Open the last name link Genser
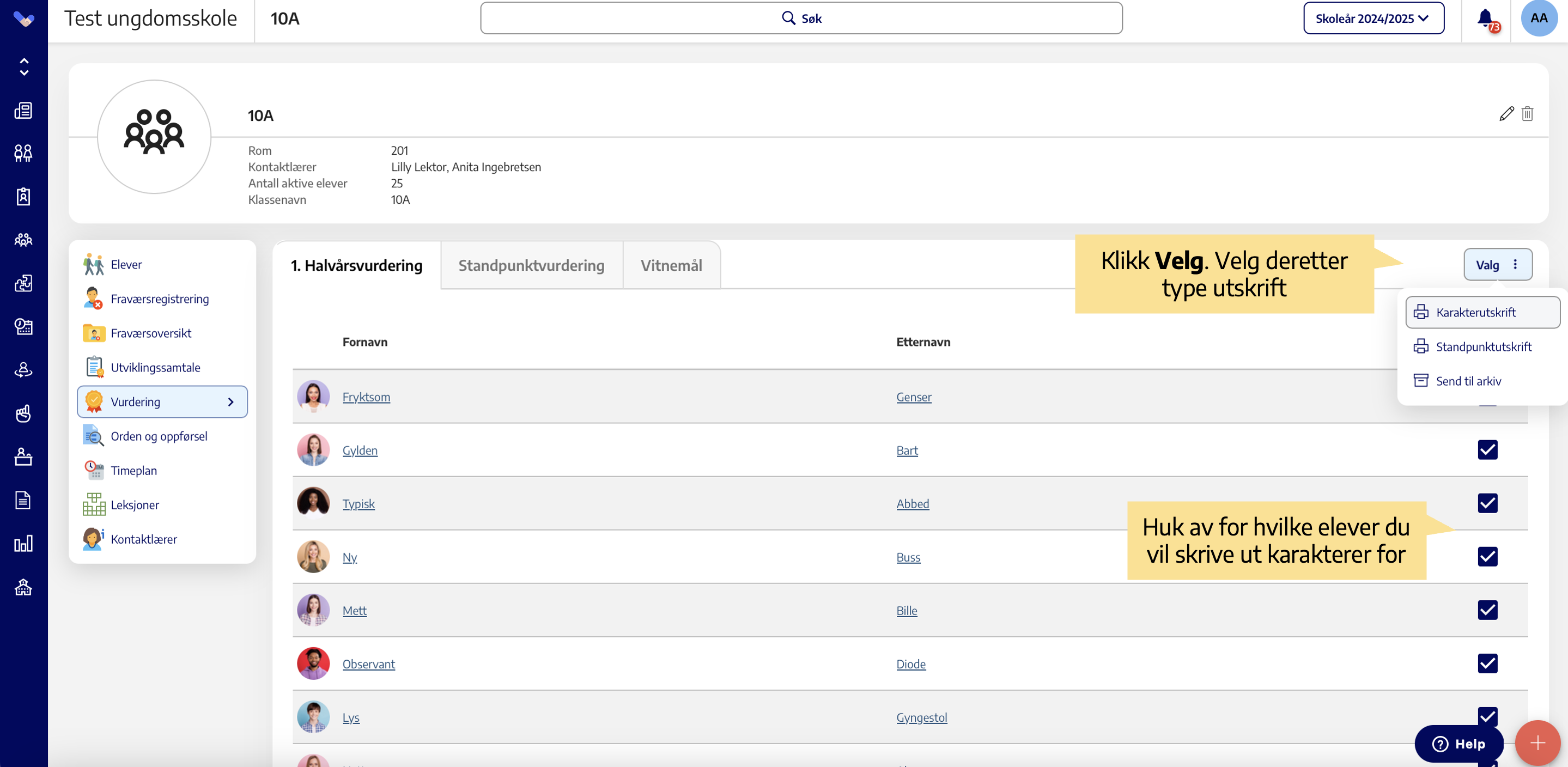This screenshot has width=1568, height=767. coord(914,397)
